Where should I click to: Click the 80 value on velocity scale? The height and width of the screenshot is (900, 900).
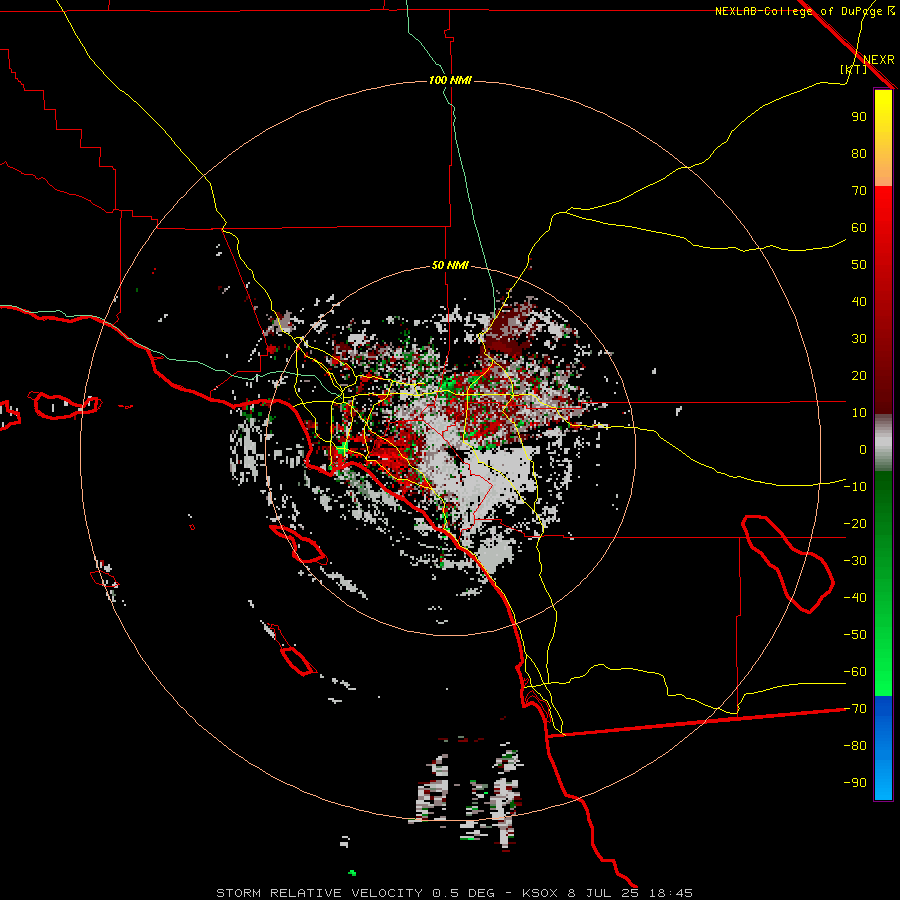(x=859, y=154)
